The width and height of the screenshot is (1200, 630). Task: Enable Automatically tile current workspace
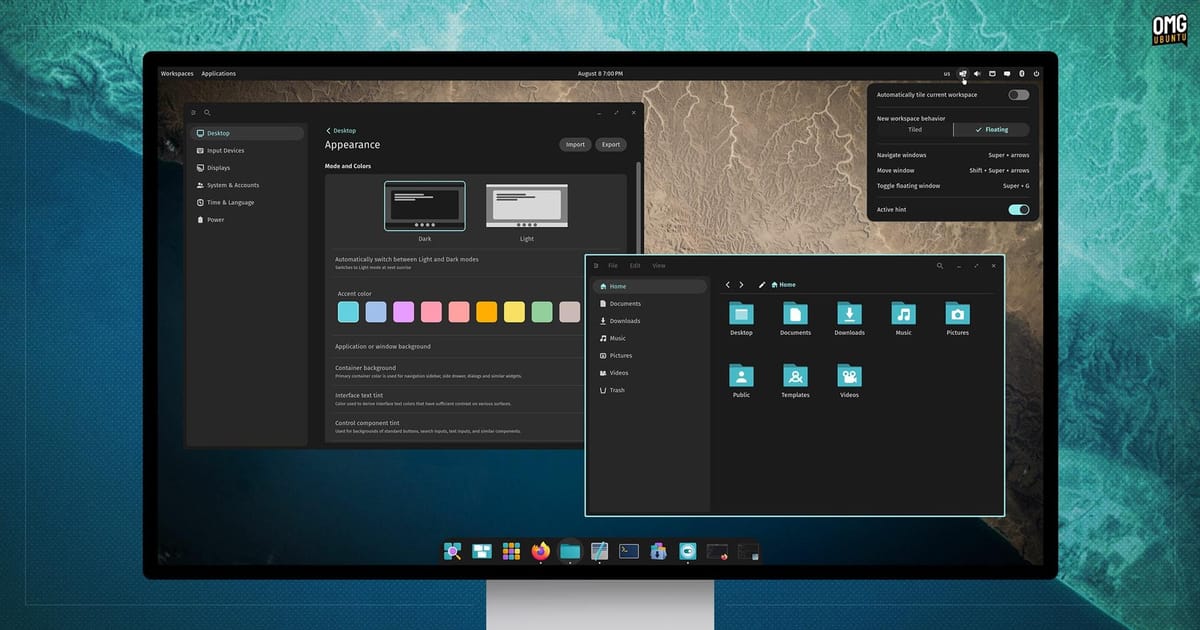[1018, 94]
